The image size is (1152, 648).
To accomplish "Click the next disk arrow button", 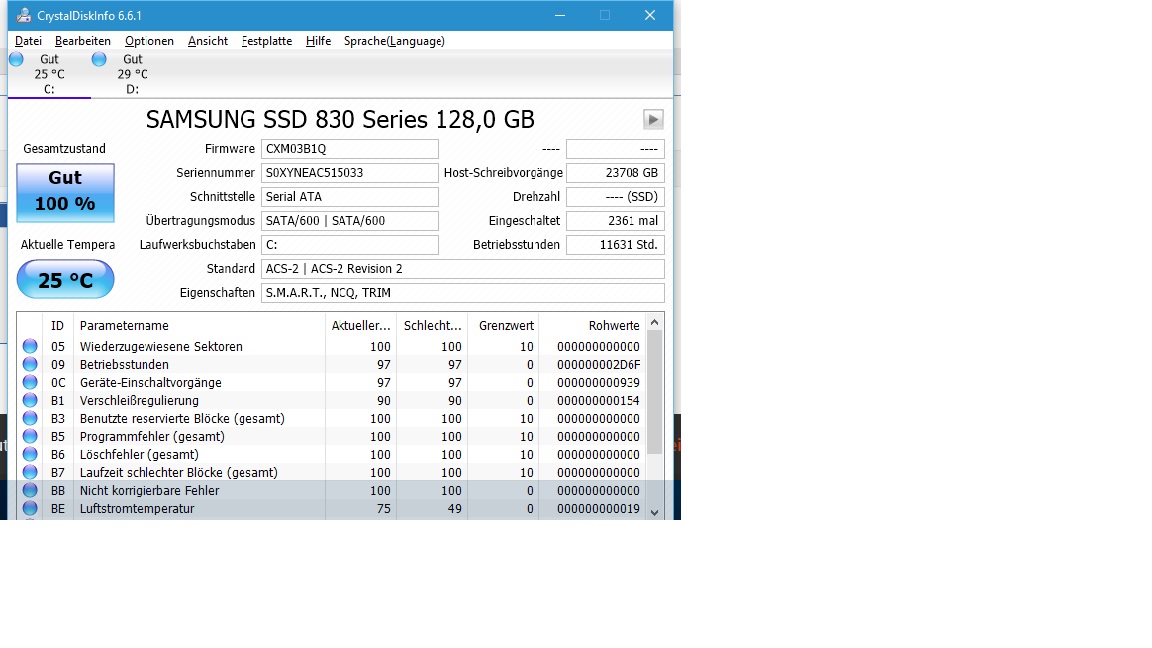I will [x=653, y=119].
